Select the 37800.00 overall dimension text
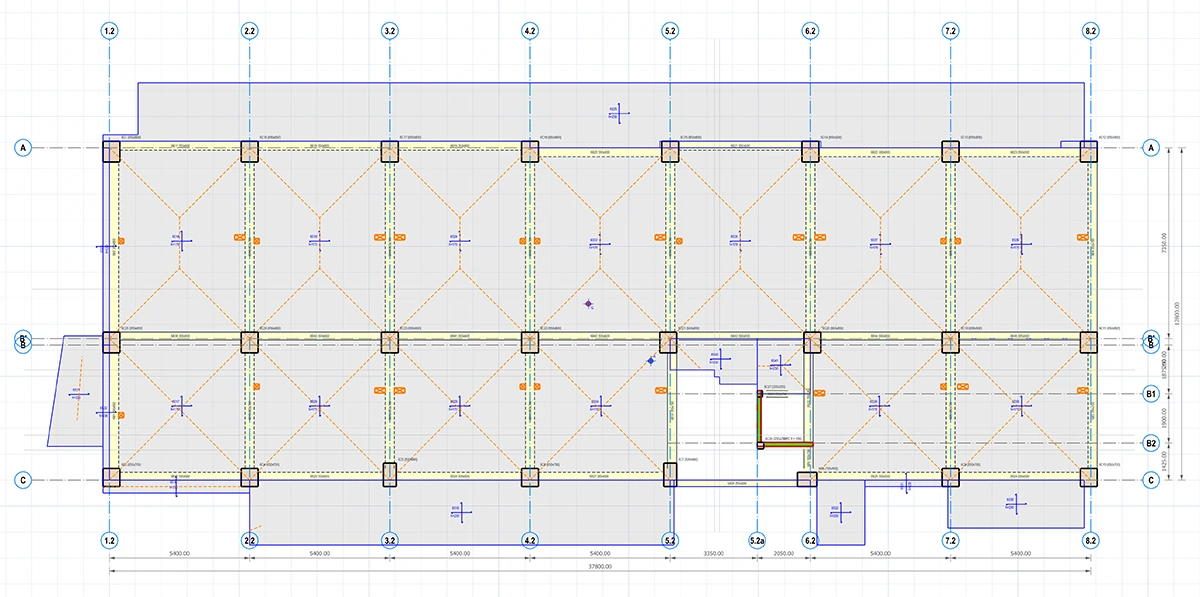Image resolution: width=1200 pixels, height=597 pixels. point(600,566)
